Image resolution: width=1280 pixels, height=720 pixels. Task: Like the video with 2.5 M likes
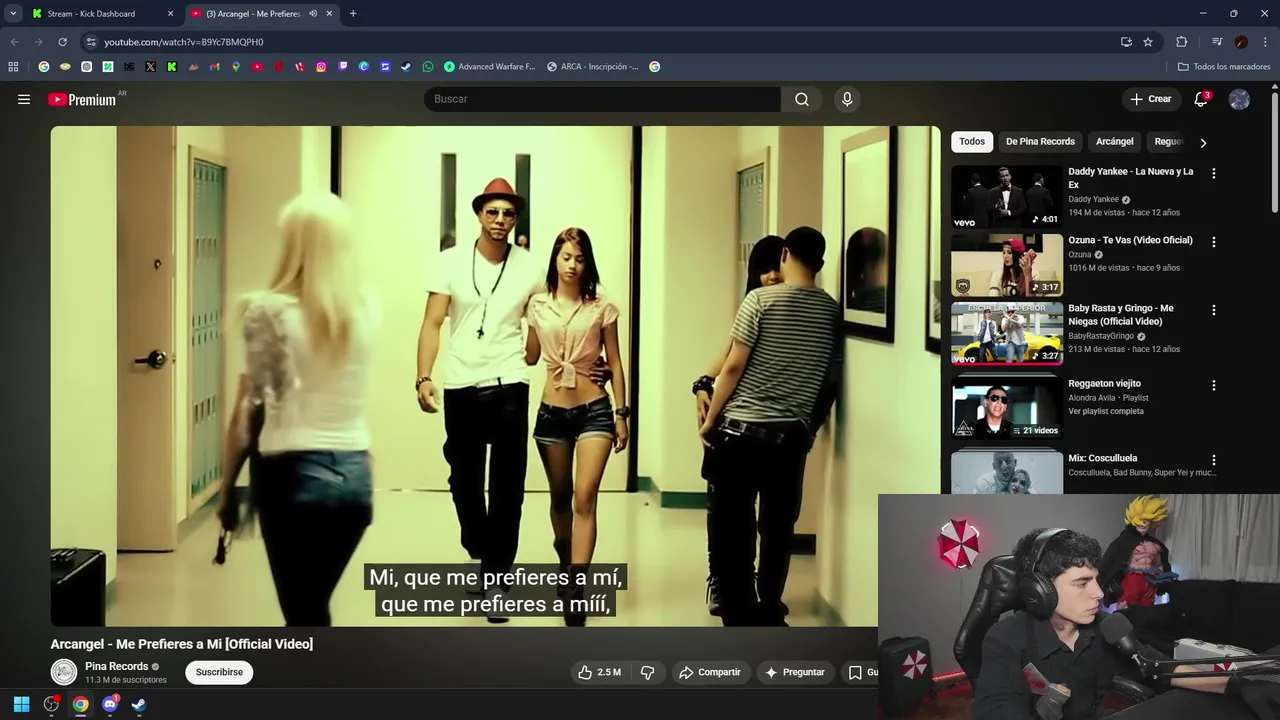(x=599, y=672)
